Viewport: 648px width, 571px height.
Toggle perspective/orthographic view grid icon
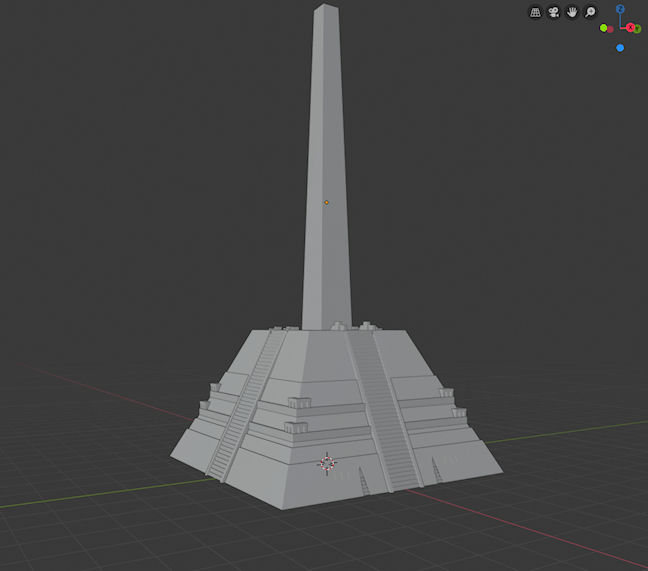click(x=536, y=12)
